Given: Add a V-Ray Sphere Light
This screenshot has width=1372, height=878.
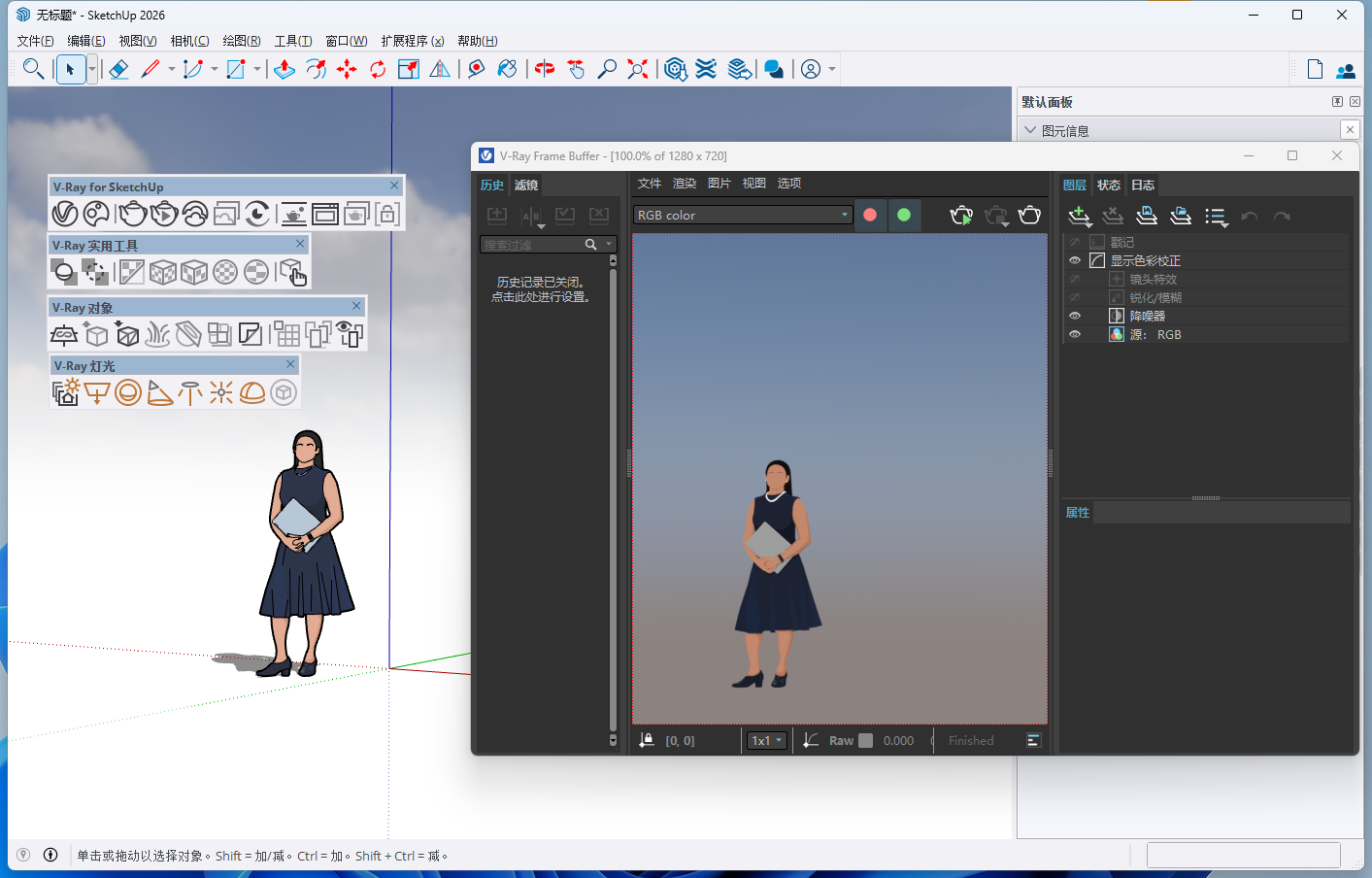Looking at the screenshot, I should point(127,392).
